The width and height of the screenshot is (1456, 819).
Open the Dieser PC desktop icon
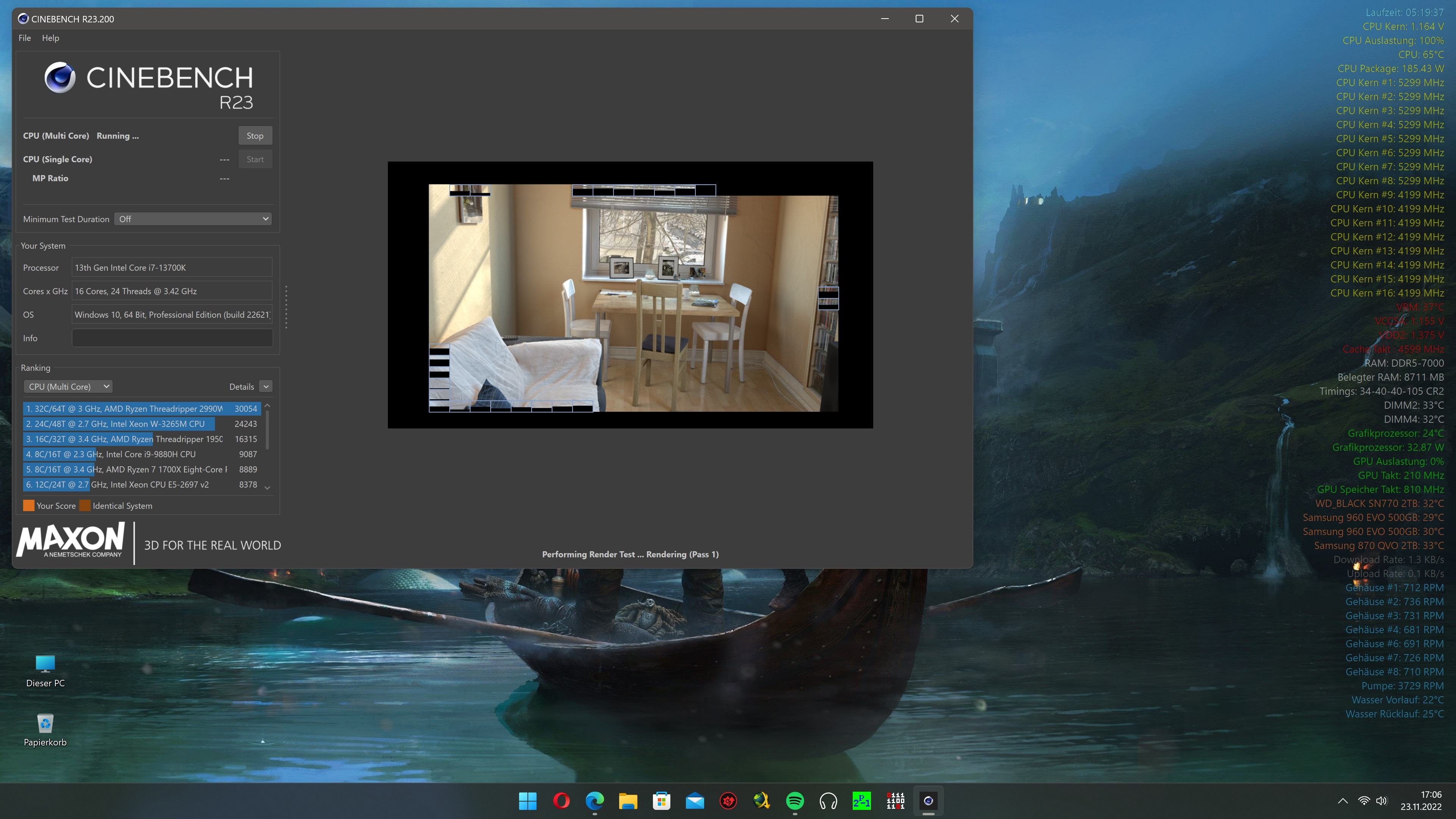coord(45,671)
